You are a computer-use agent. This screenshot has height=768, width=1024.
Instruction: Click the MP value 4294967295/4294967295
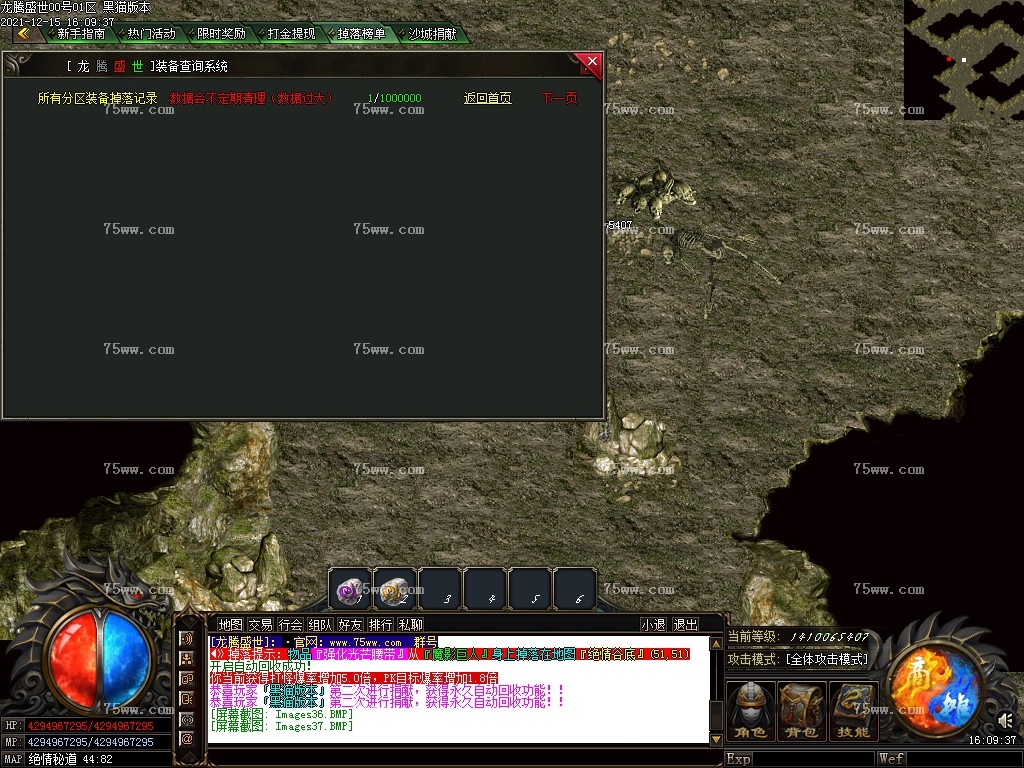pyautogui.click(x=90, y=743)
